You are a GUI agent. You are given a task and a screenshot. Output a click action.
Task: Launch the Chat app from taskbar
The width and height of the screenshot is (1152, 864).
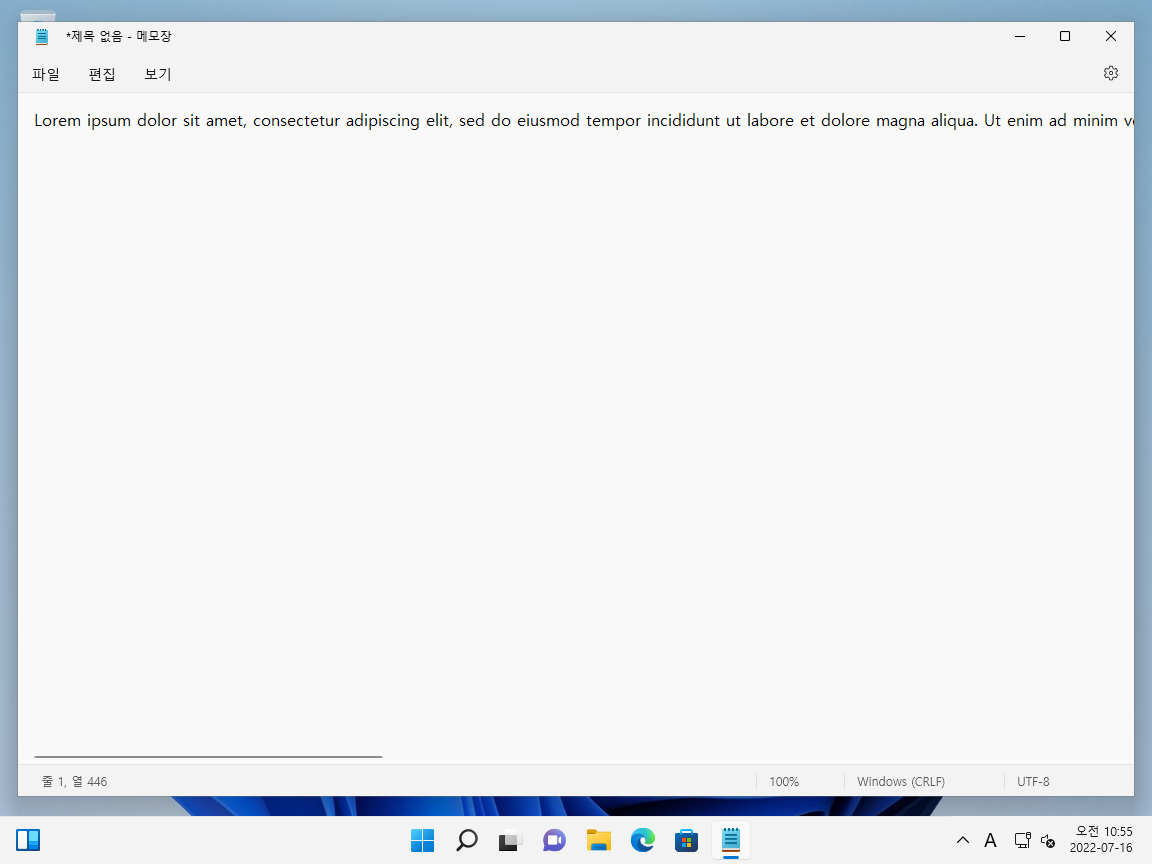[x=554, y=840]
